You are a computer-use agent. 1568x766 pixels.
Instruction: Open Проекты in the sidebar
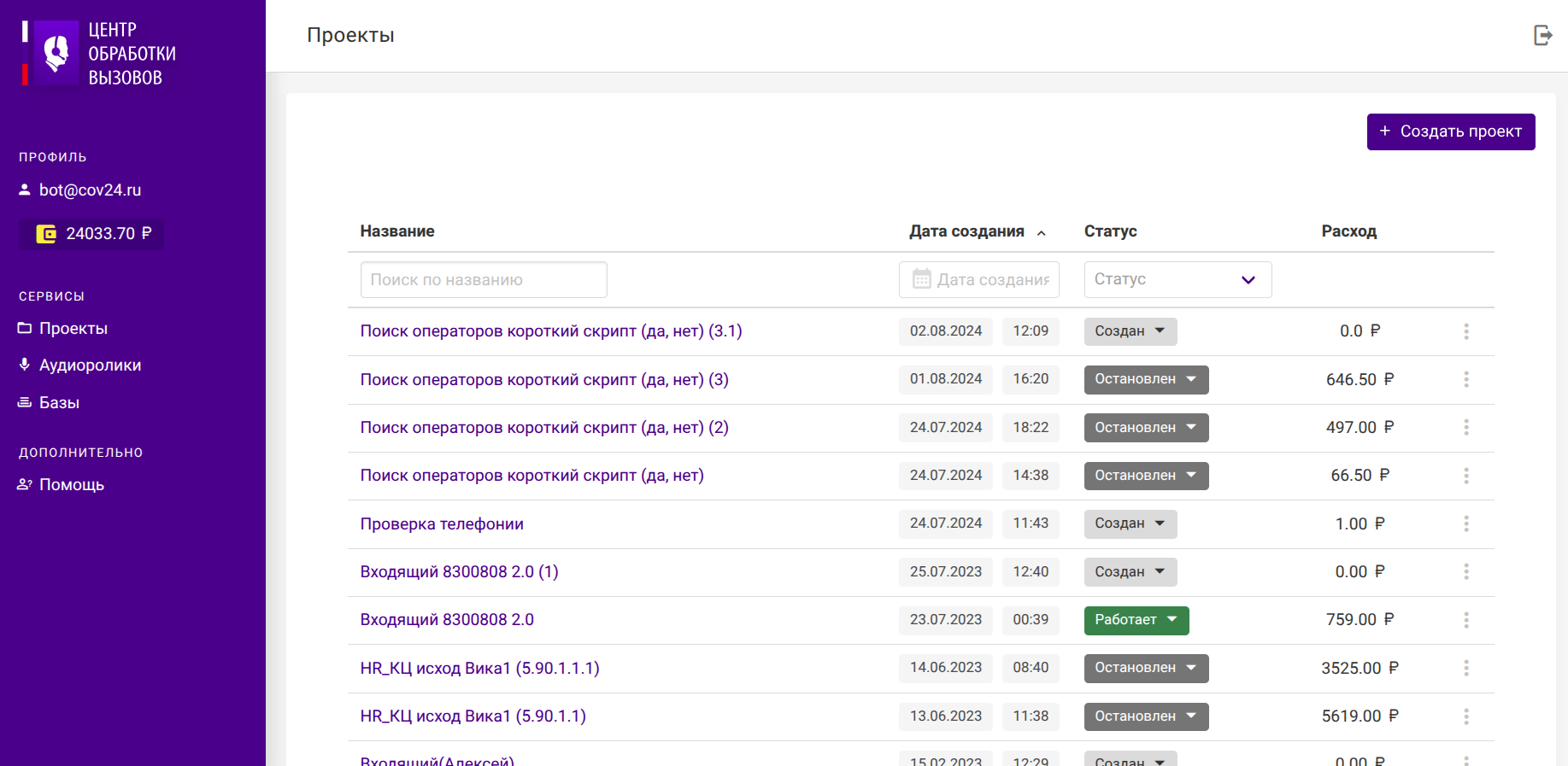click(63, 329)
